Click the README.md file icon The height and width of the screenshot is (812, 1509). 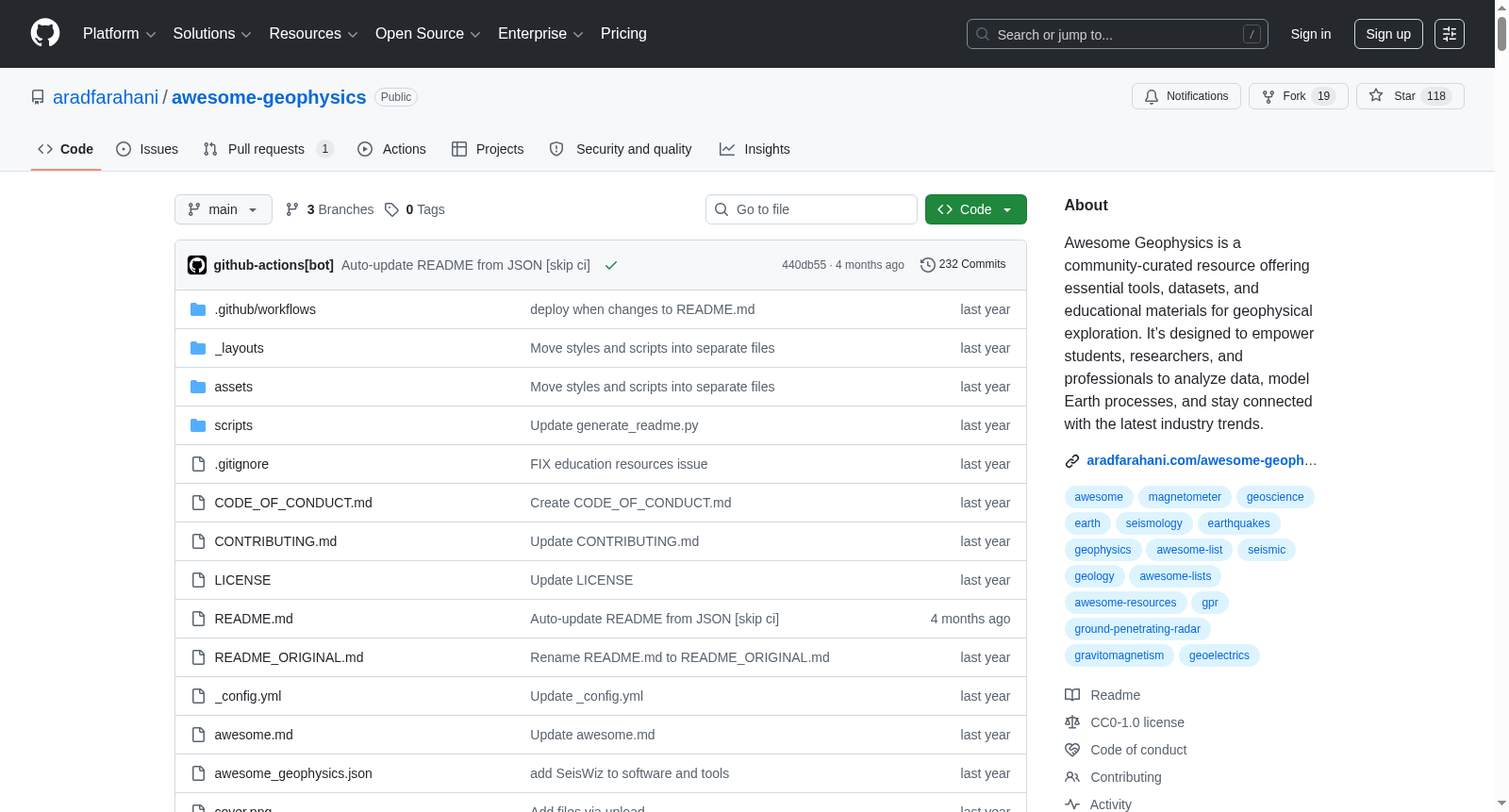coord(198,619)
